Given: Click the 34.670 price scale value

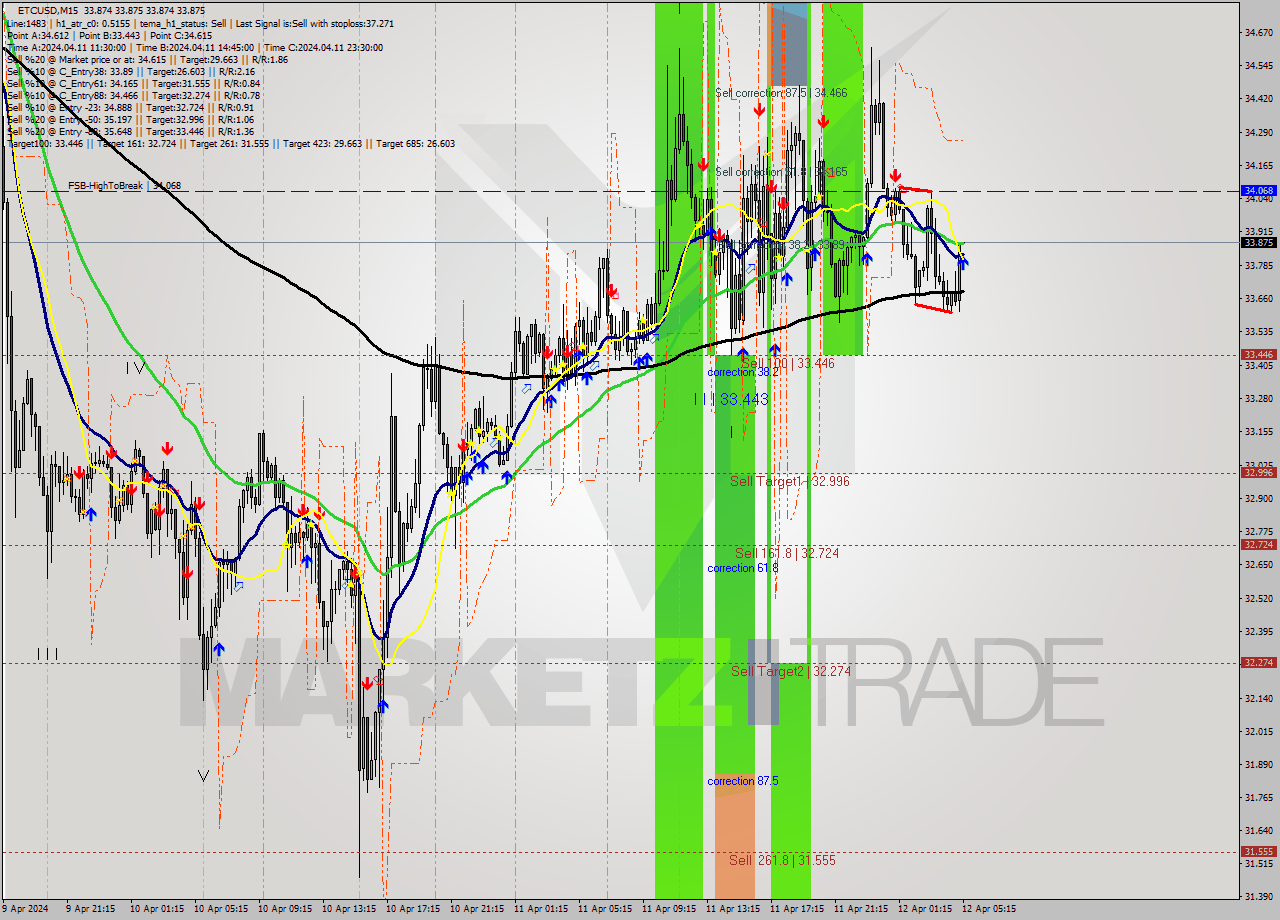Looking at the screenshot, I should 1258,33.
